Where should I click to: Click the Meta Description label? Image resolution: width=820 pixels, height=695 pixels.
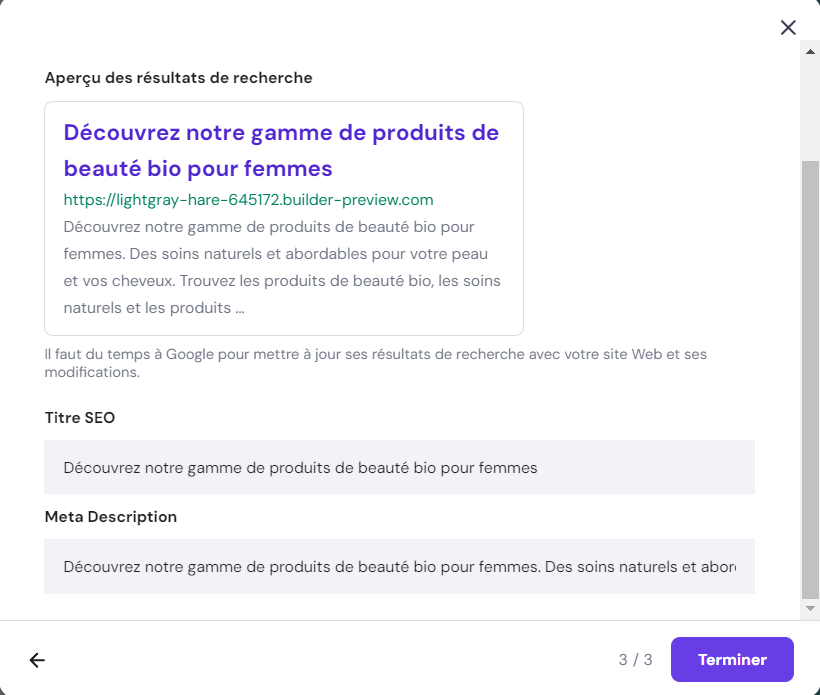click(111, 517)
